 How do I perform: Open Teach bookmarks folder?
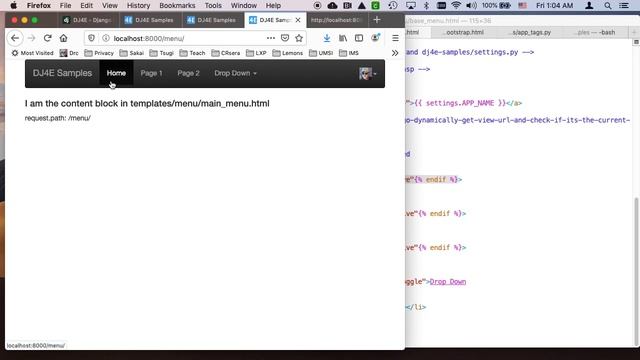[192, 53]
